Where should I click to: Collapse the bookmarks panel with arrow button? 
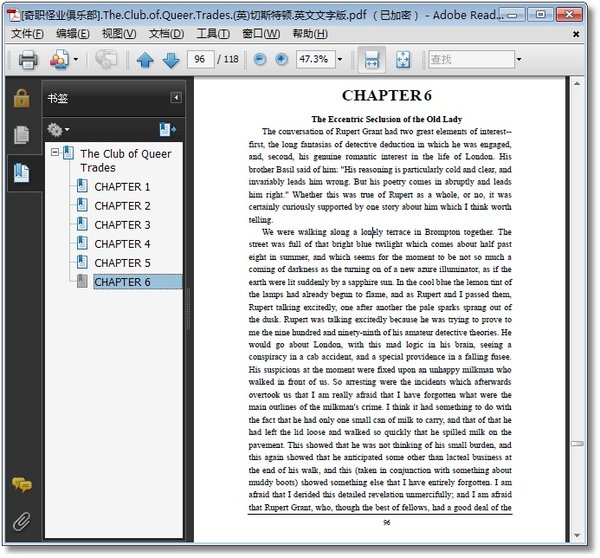pos(176,98)
